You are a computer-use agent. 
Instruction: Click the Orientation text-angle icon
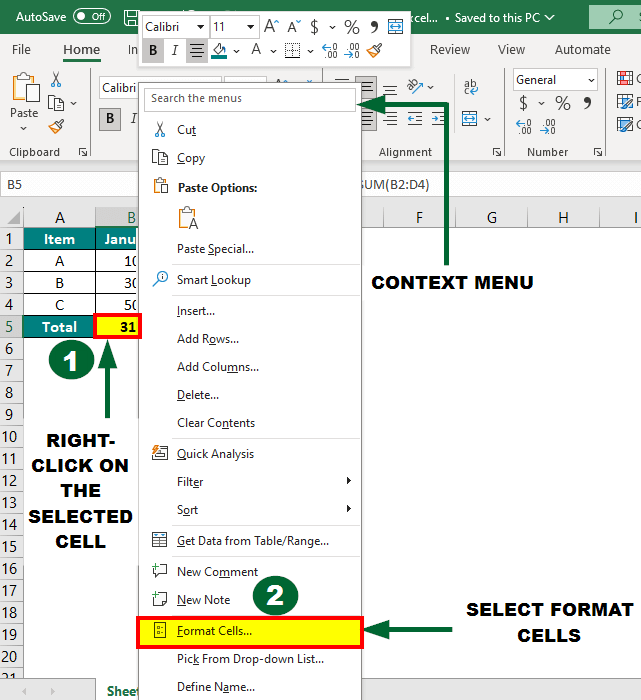point(414,86)
